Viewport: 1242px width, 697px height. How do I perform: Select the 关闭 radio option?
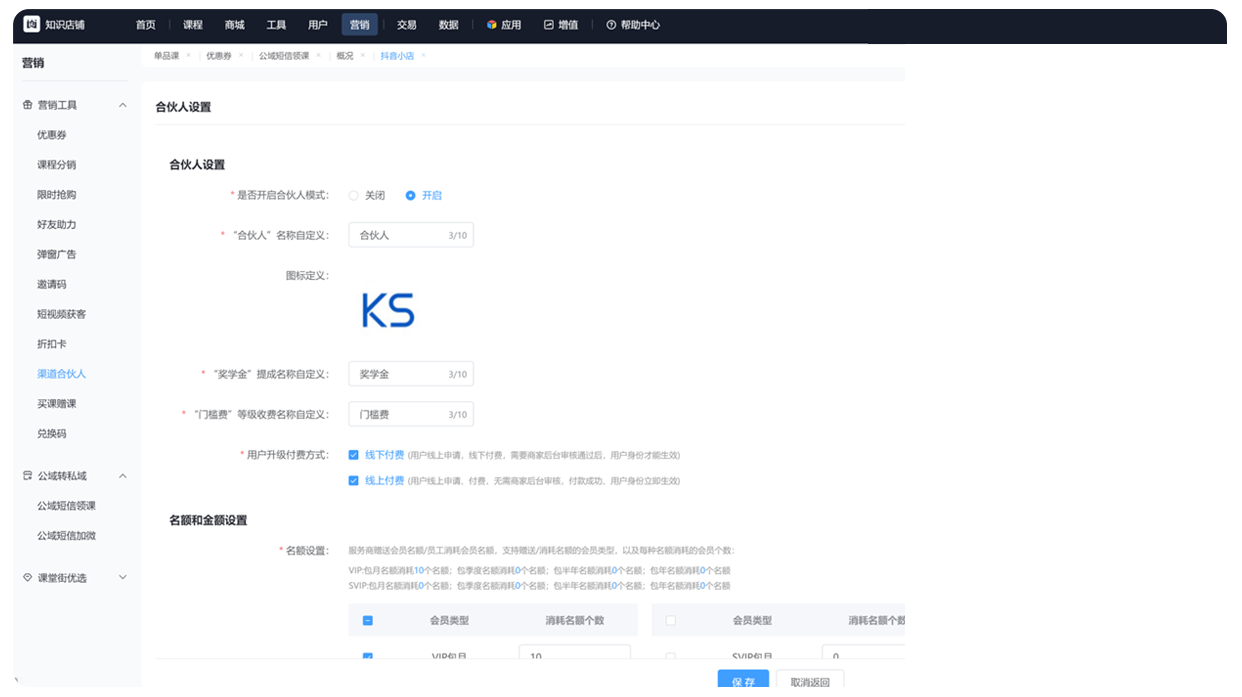[354, 196]
